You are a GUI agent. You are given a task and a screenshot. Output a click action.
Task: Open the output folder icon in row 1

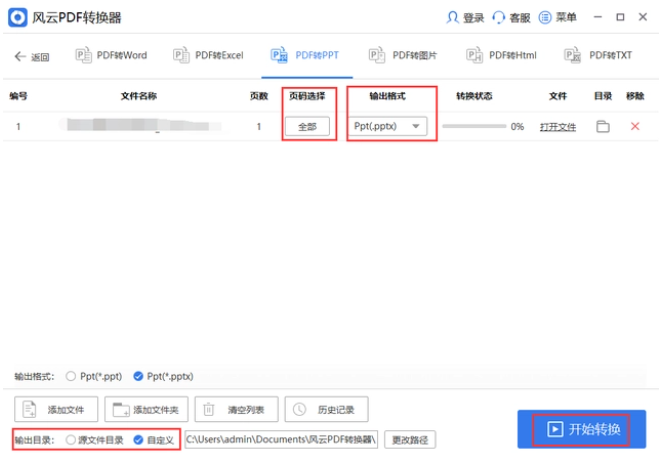[x=602, y=126]
